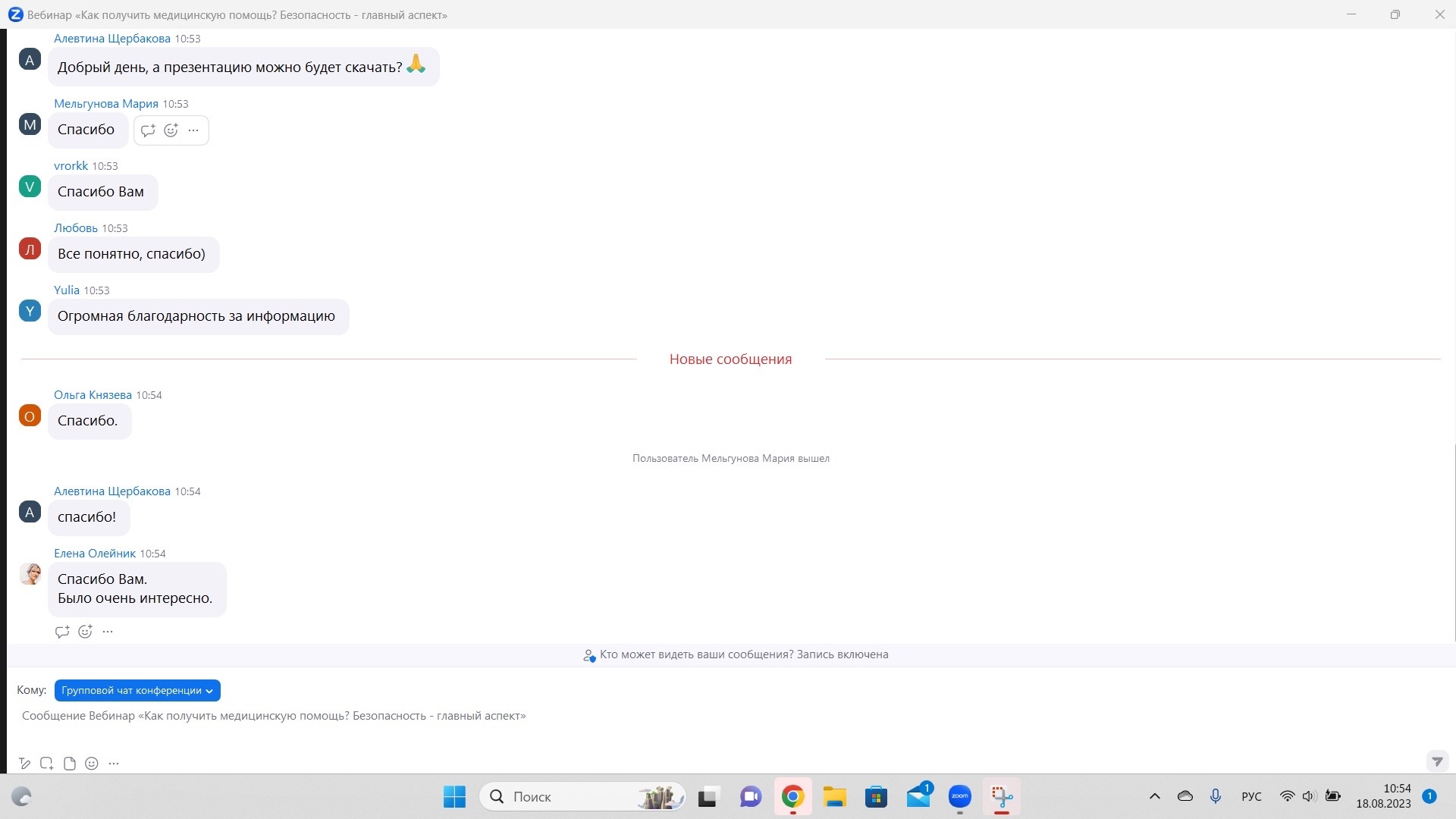Send the message with the arrow button
1456x819 pixels.
(x=1437, y=762)
